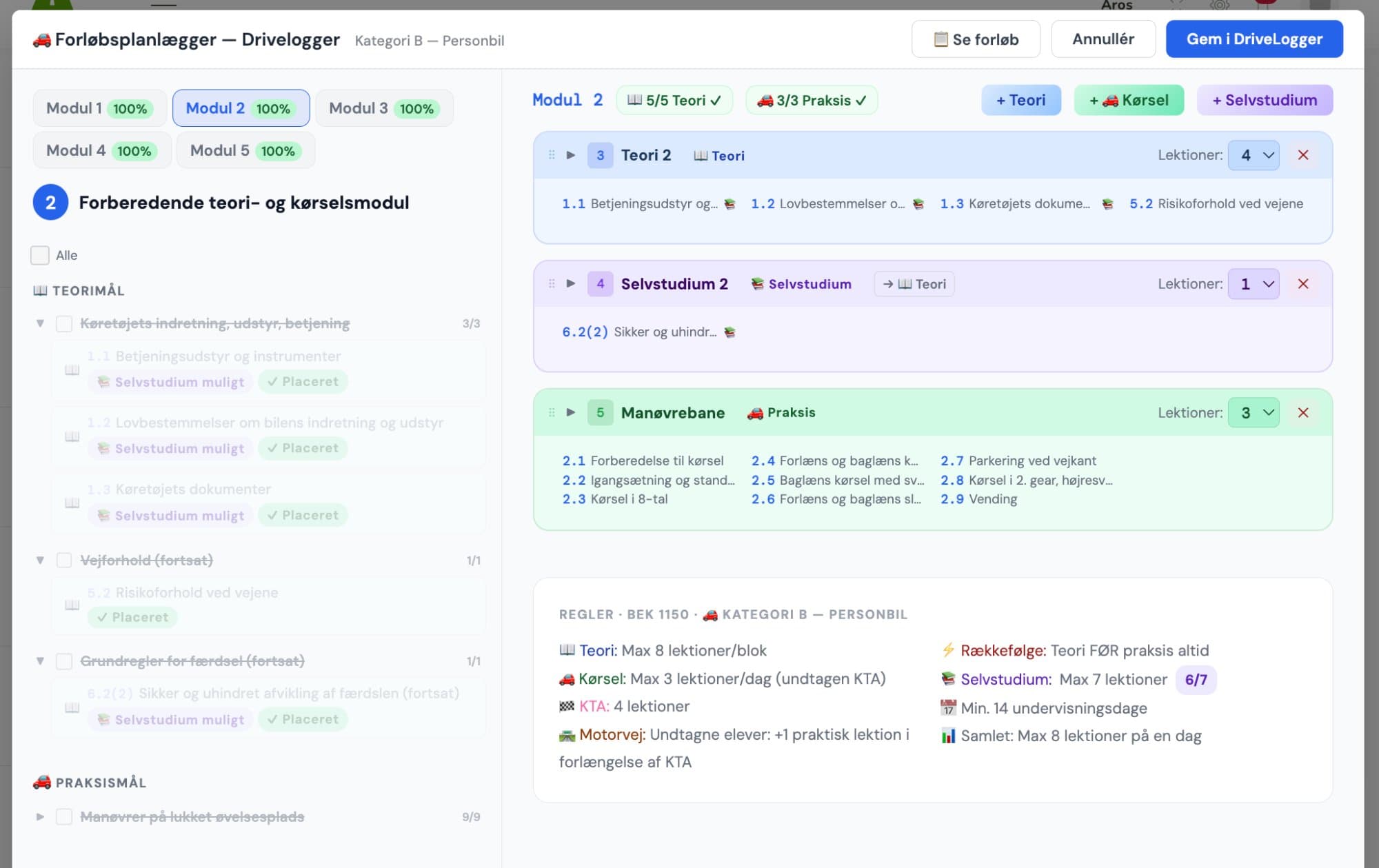
Task: Click the self-study book icon after 1.3 Køretøjets dokume
Action: tap(1107, 204)
